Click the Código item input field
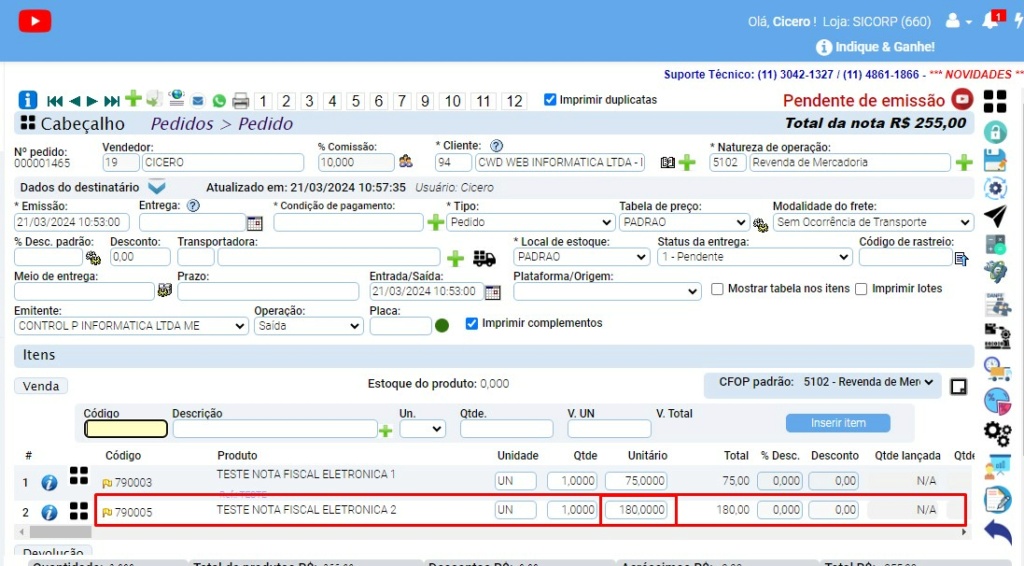 pos(125,429)
